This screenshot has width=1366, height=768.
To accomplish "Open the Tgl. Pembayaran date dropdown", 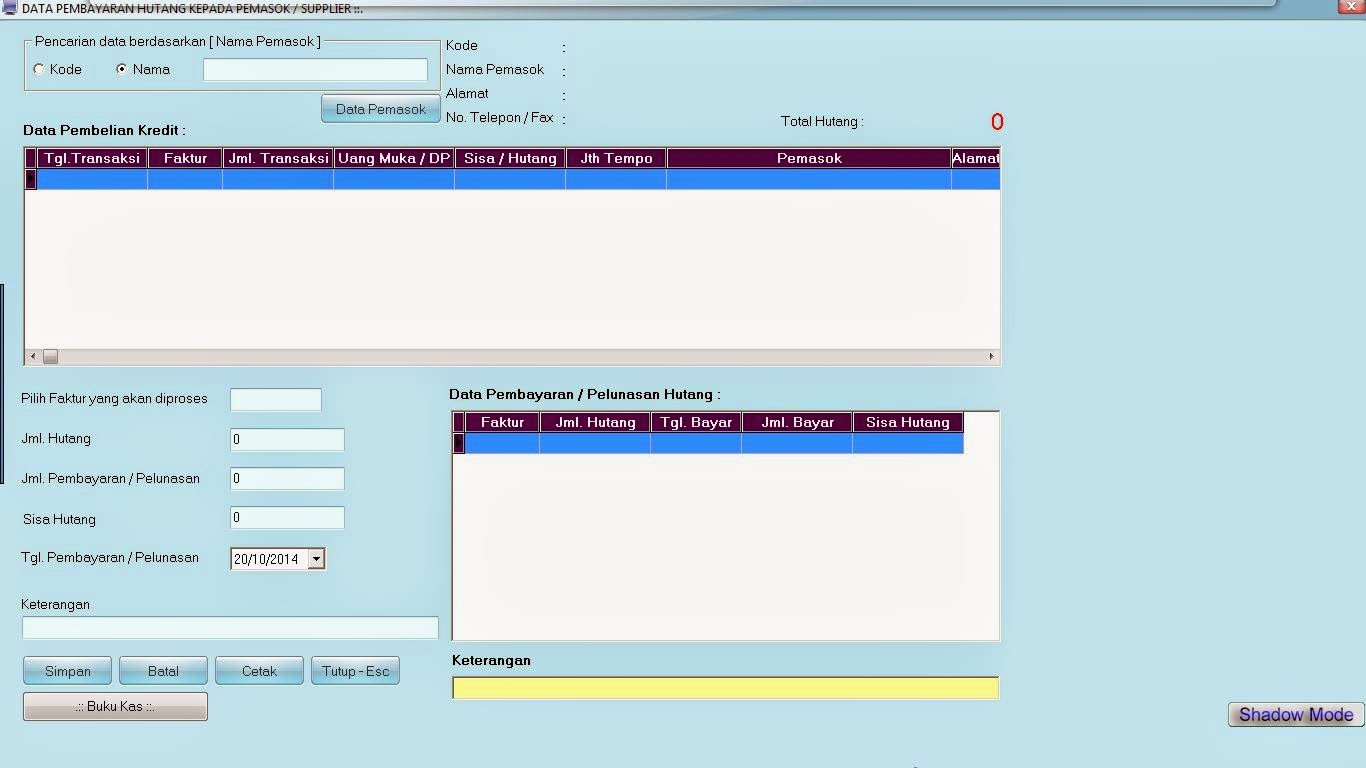I will click(317, 558).
